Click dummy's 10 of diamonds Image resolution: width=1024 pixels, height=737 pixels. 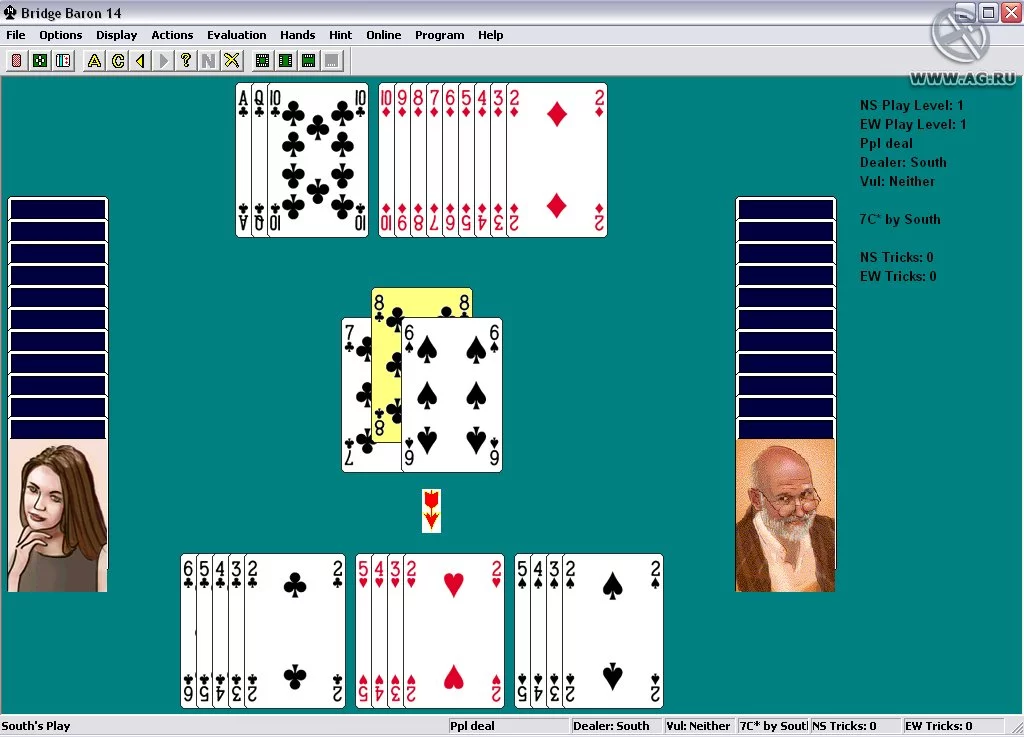tap(386, 160)
